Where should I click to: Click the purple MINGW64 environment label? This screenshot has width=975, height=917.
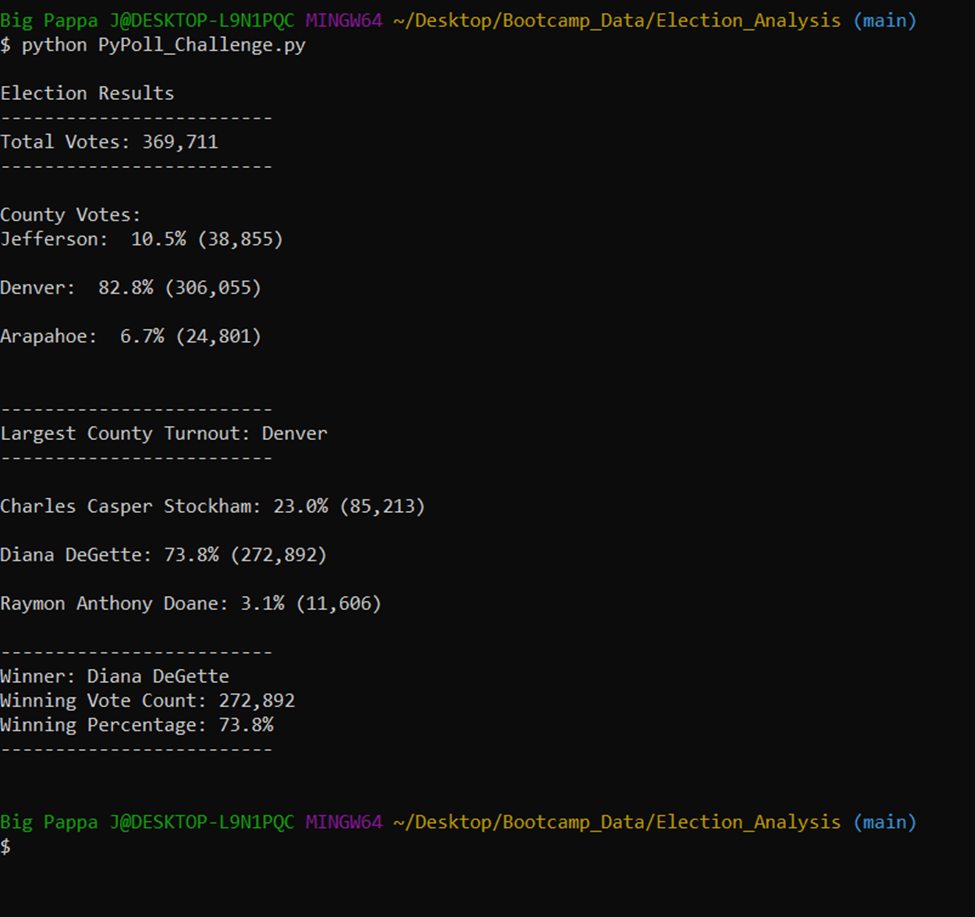[343, 20]
